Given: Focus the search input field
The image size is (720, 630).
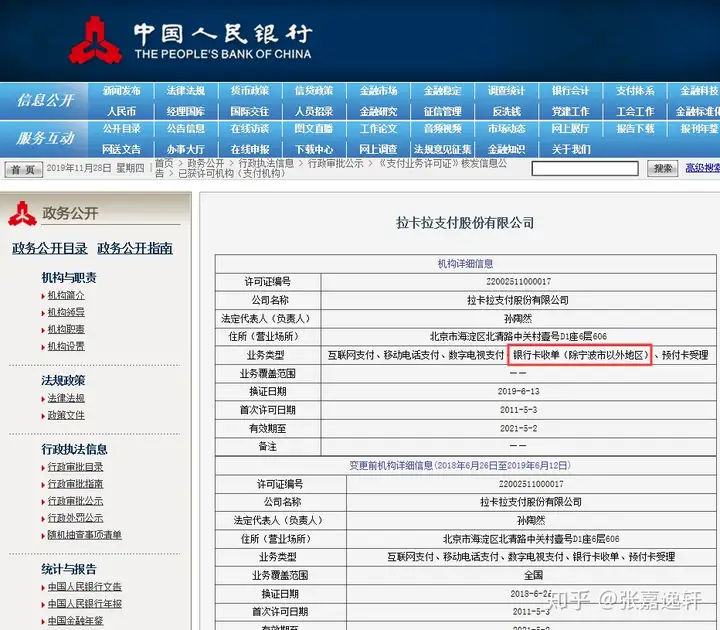Looking at the screenshot, I should pyautogui.click(x=585, y=169).
